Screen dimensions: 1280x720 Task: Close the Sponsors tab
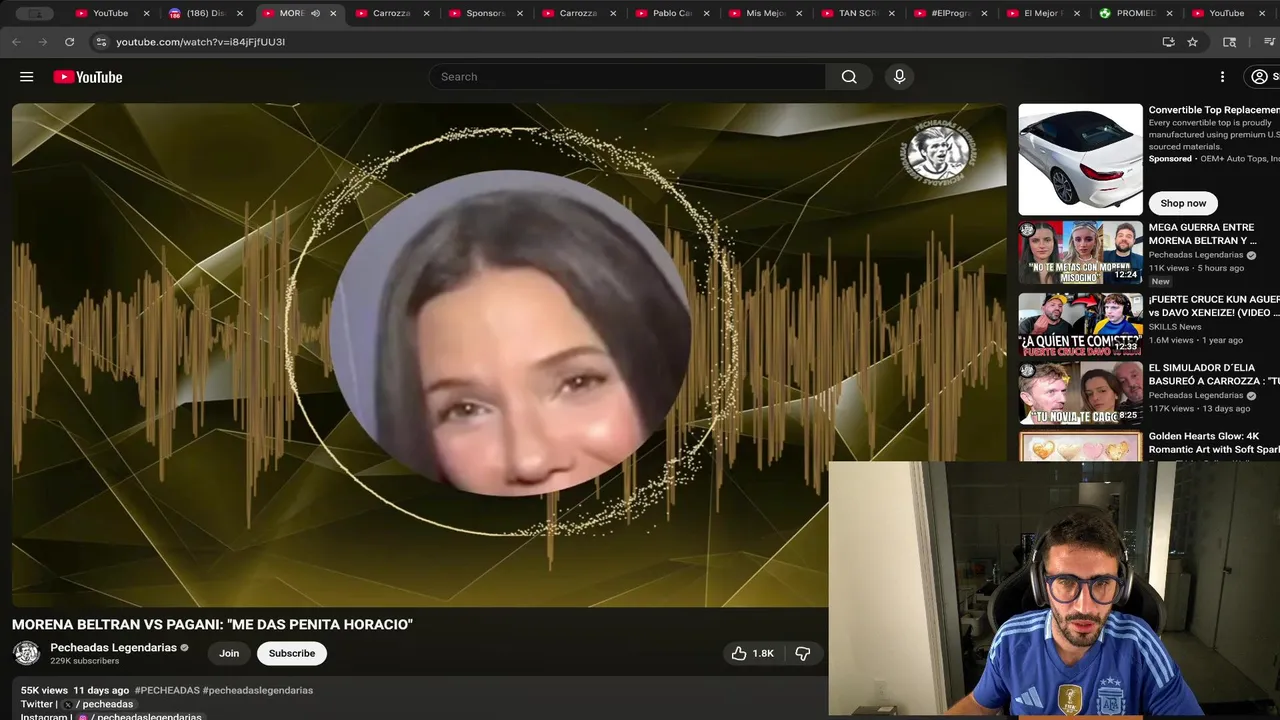[x=520, y=13]
